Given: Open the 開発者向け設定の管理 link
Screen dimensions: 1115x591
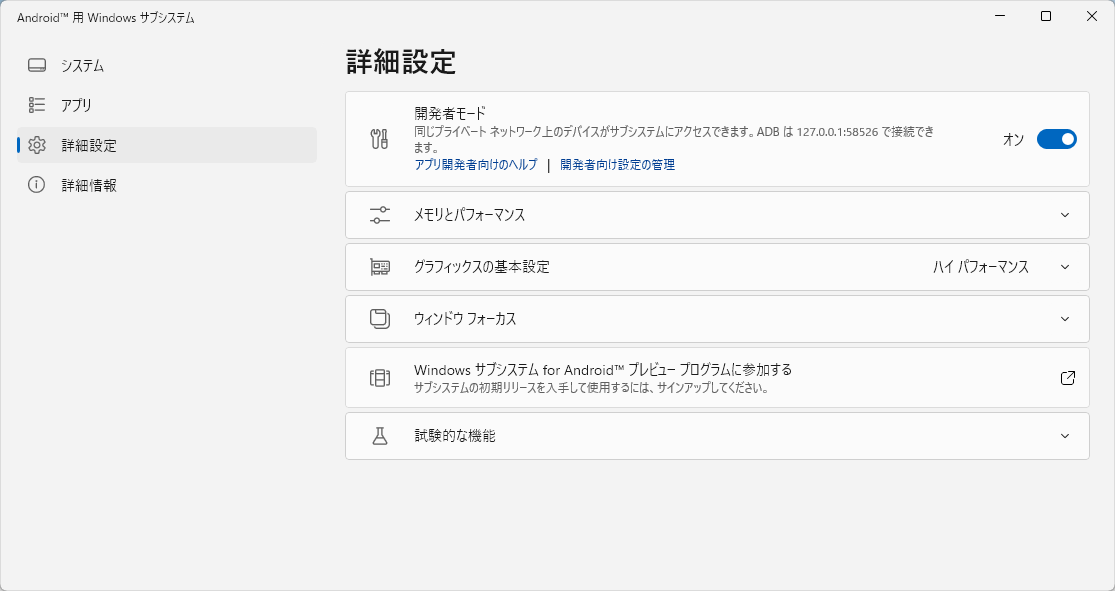Looking at the screenshot, I should pyautogui.click(x=617, y=164).
